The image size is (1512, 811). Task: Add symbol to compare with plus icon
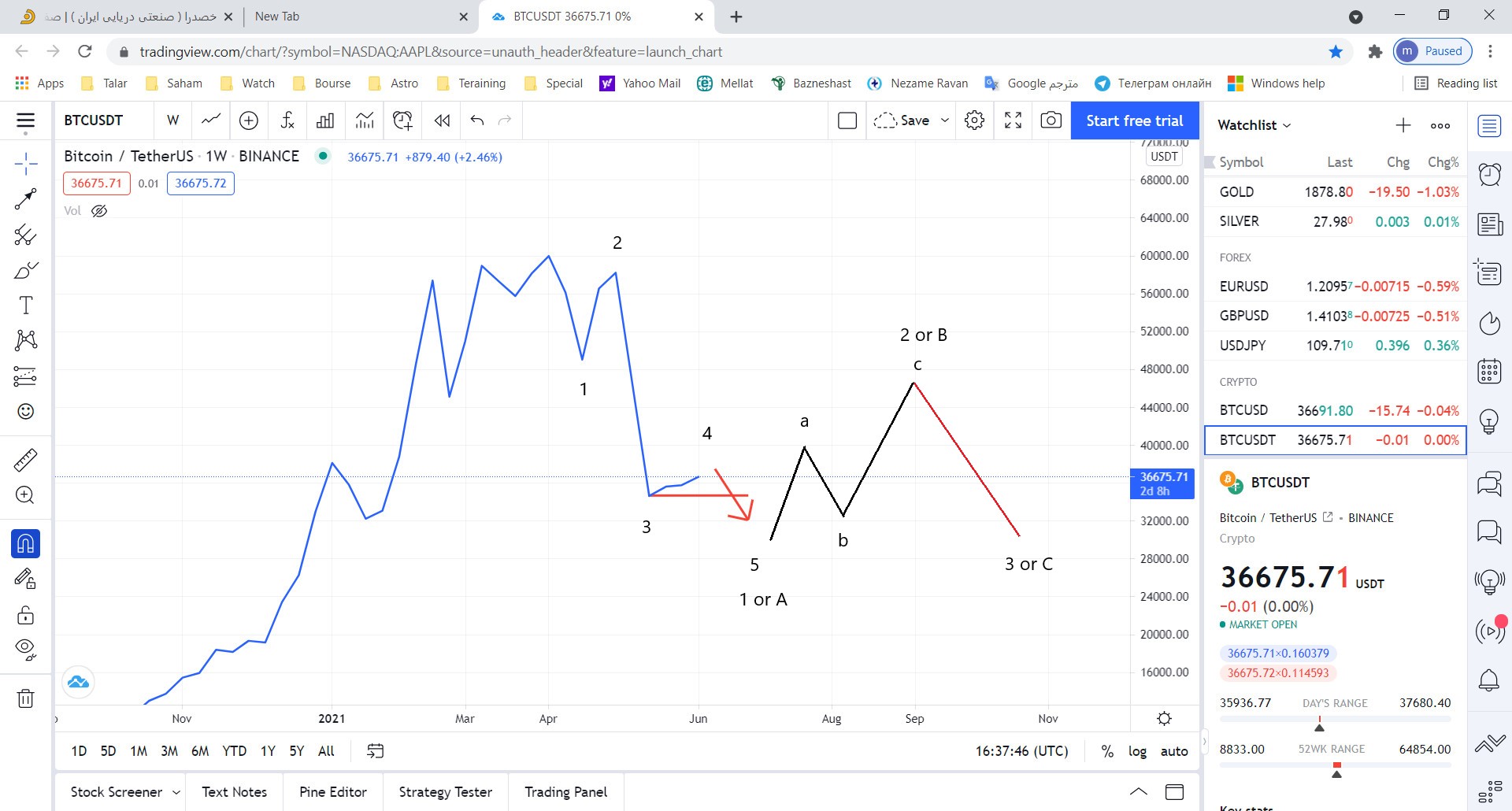click(x=249, y=120)
